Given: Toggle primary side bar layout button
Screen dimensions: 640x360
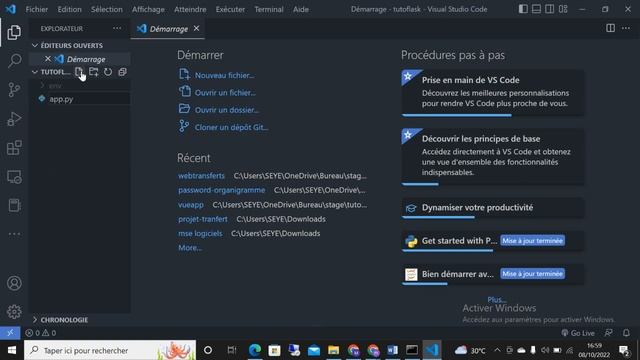Looking at the screenshot, I should pyautogui.click(x=523, y=9).
